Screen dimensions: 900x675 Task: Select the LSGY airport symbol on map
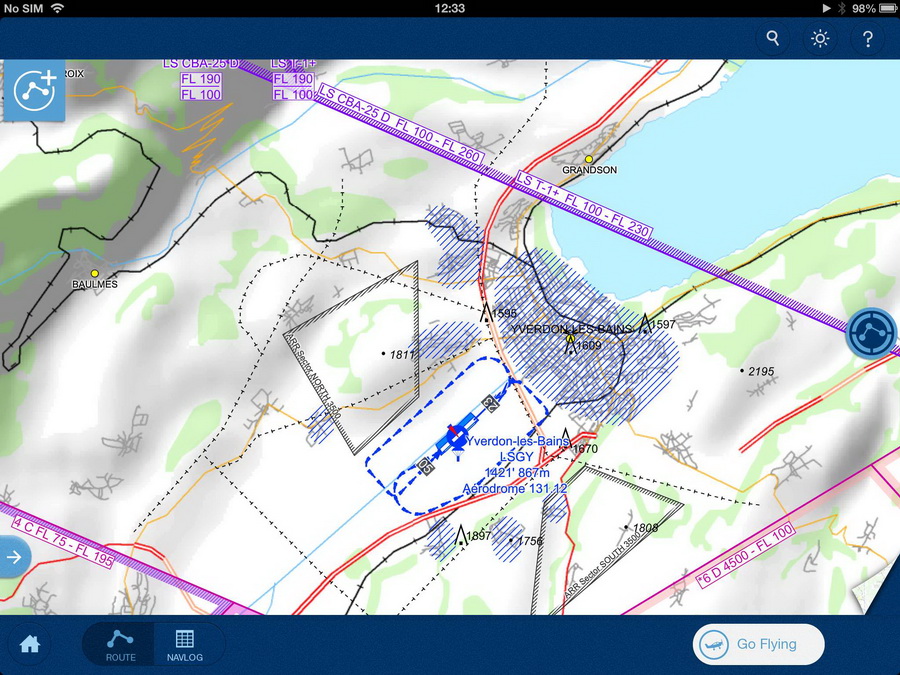455,438
